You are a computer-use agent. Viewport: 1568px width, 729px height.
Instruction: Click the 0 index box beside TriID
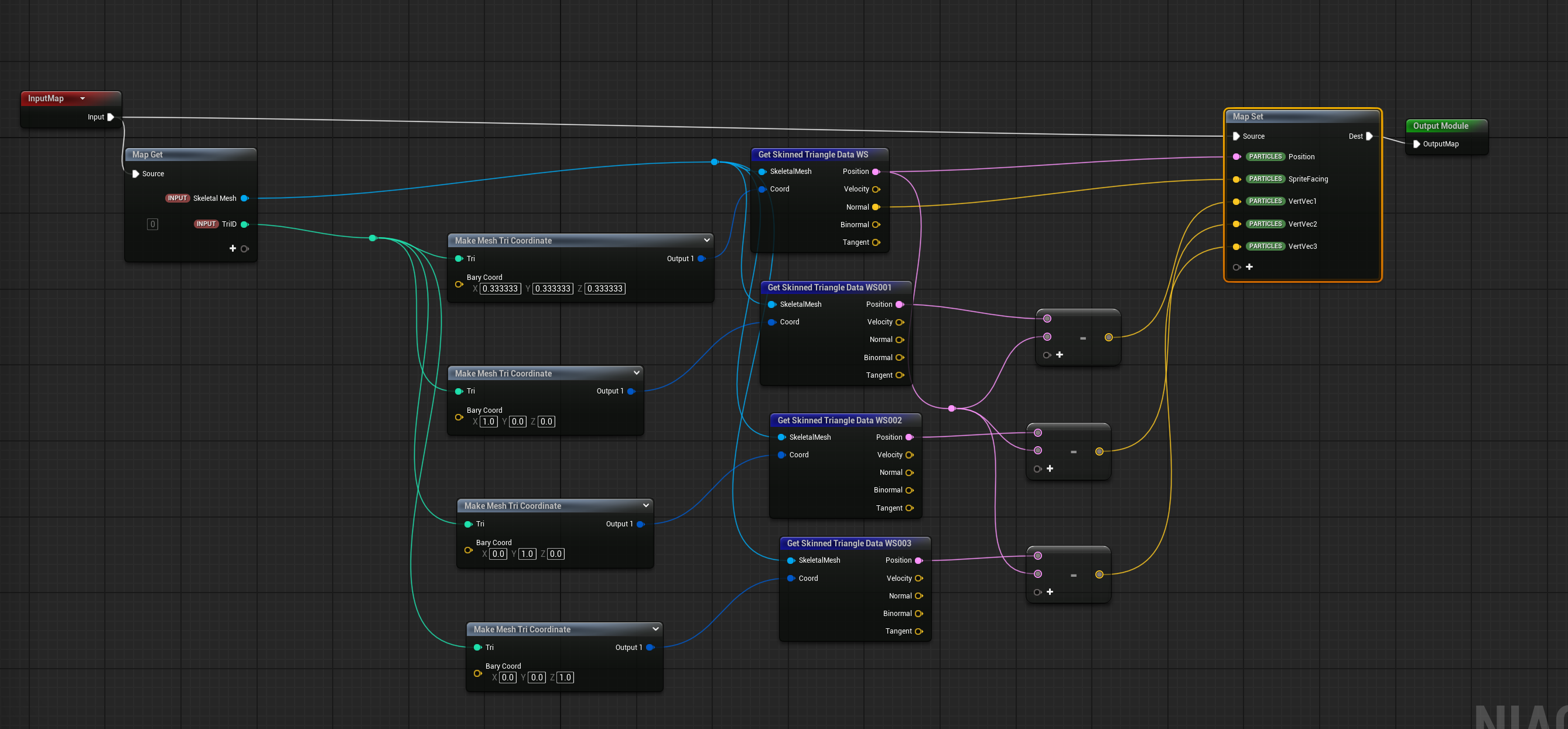coord(153,224)
